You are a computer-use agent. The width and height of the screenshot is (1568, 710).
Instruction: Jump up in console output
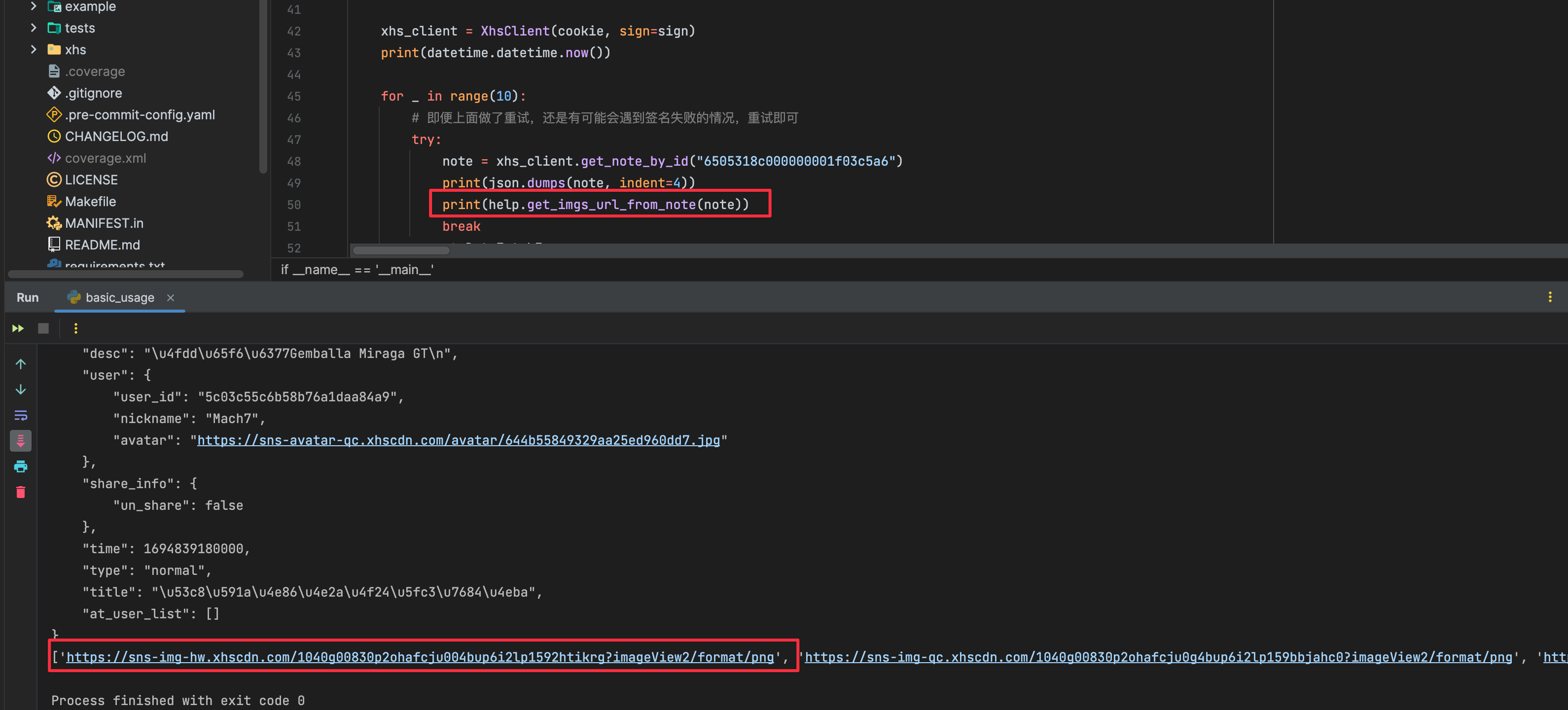point(21,363)
